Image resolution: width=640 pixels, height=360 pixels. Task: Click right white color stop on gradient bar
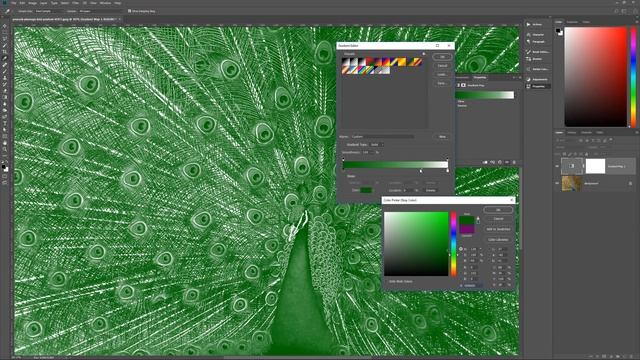coord(447,170)
